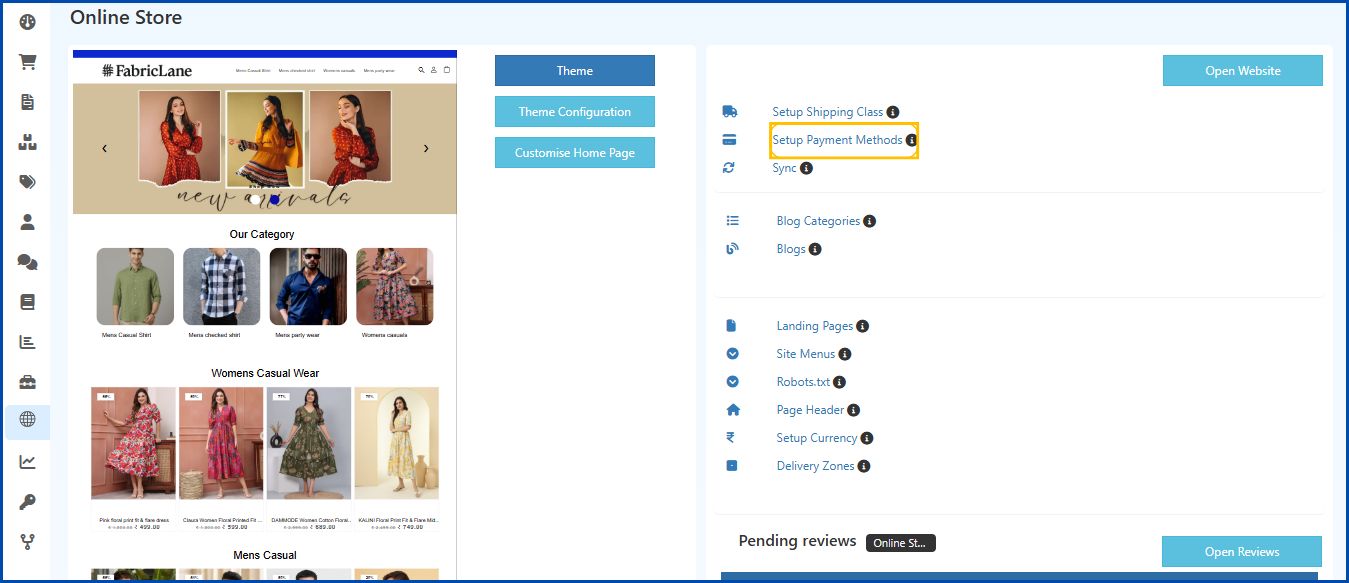Click the info icon beside Setup Shipping Class
Viewport: 1349px width, 583px height.
pos(892,111)
